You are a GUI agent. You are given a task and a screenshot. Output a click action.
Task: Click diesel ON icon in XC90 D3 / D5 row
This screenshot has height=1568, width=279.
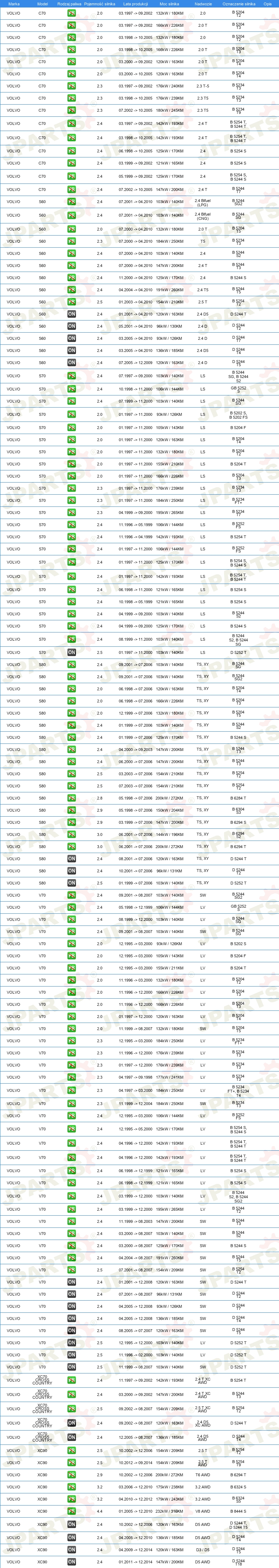pyautogui.click(x=71, y=1550)
